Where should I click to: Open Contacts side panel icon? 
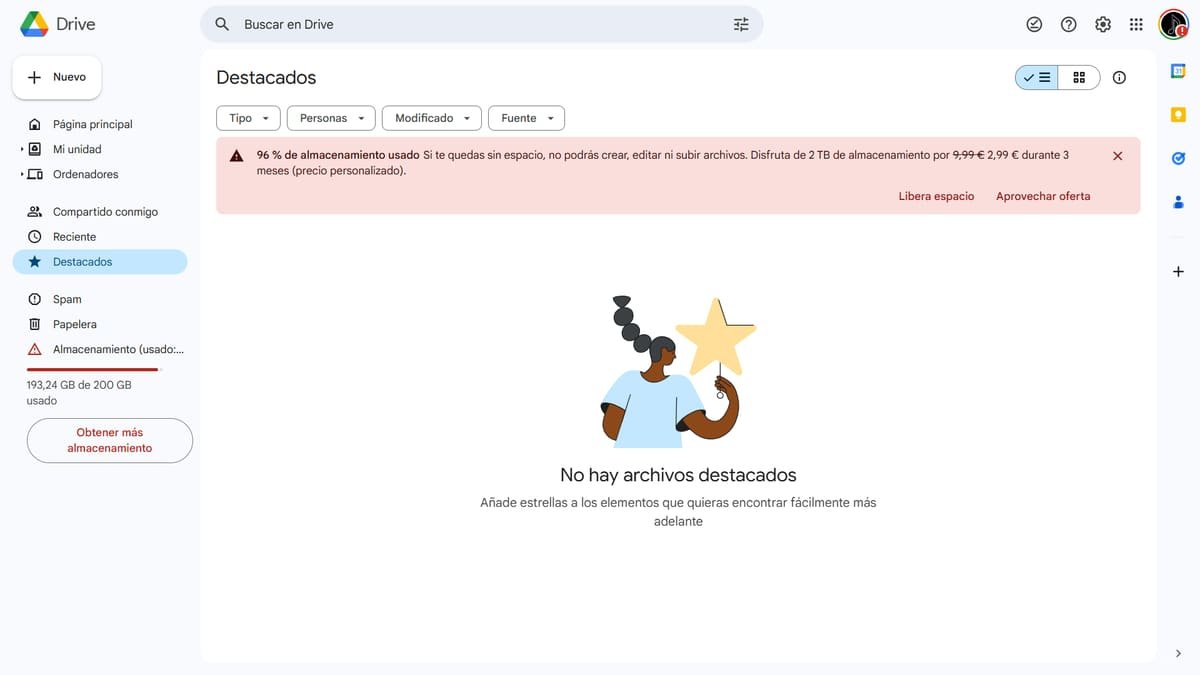[x=1178, y=202]
